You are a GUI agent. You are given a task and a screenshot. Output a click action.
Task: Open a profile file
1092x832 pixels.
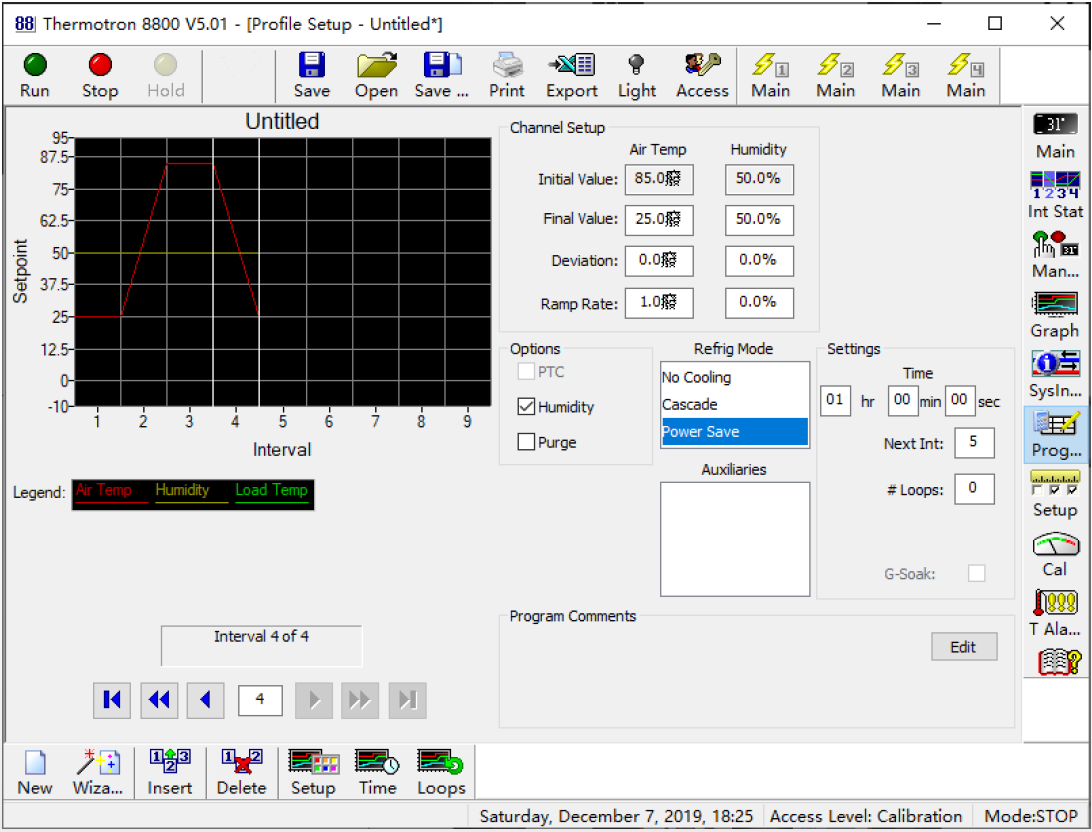[x=376, y=76]
